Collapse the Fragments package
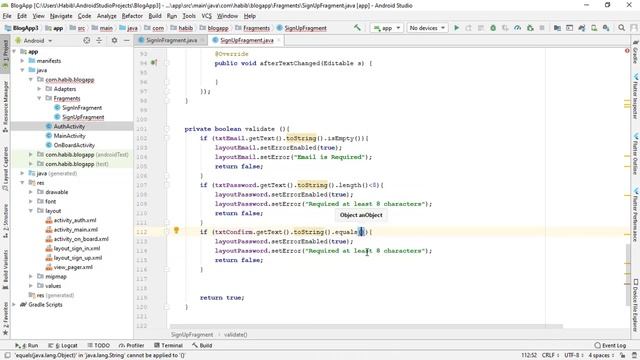Screen dimensions: 640x360 click(39, 98)
